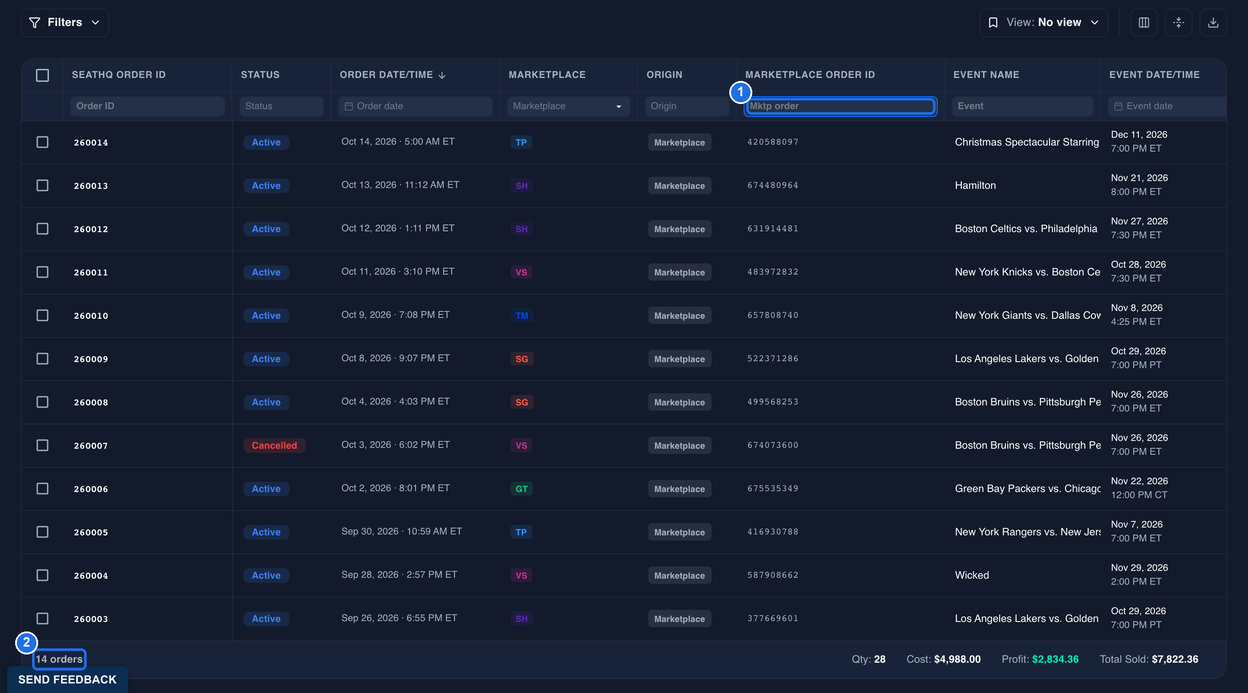The height and width of the screenshot is (693, 1248).
Task: Click the SG marketplace badge for order 260008
Action: point(521,402)
